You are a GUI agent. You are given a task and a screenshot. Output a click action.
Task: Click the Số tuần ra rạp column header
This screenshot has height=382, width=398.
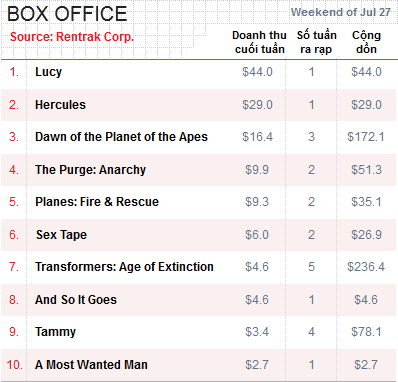317,42
